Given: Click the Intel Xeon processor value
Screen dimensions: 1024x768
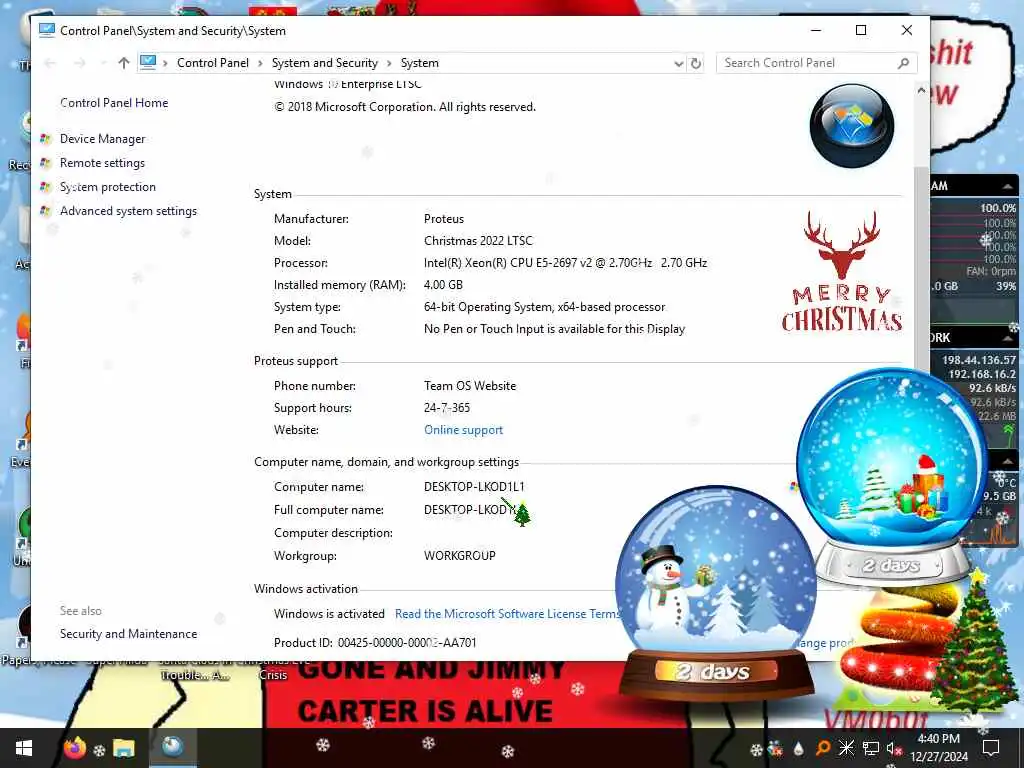Looking at the screenshot, I should click(x=566, y=263).
